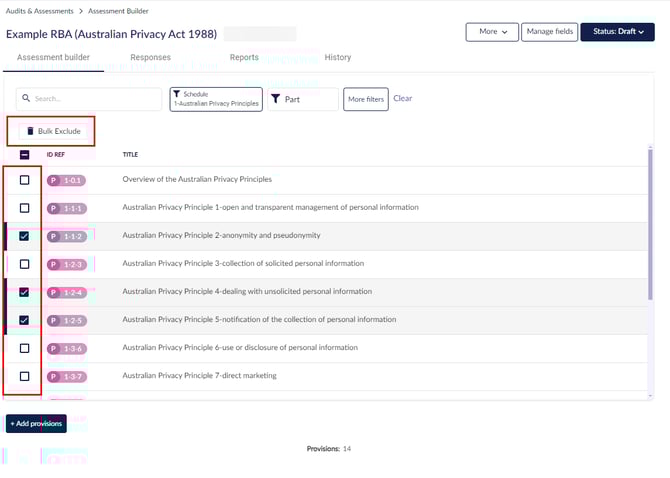
Task: Open the Part filter dropdown
Action: click(303, 99)
